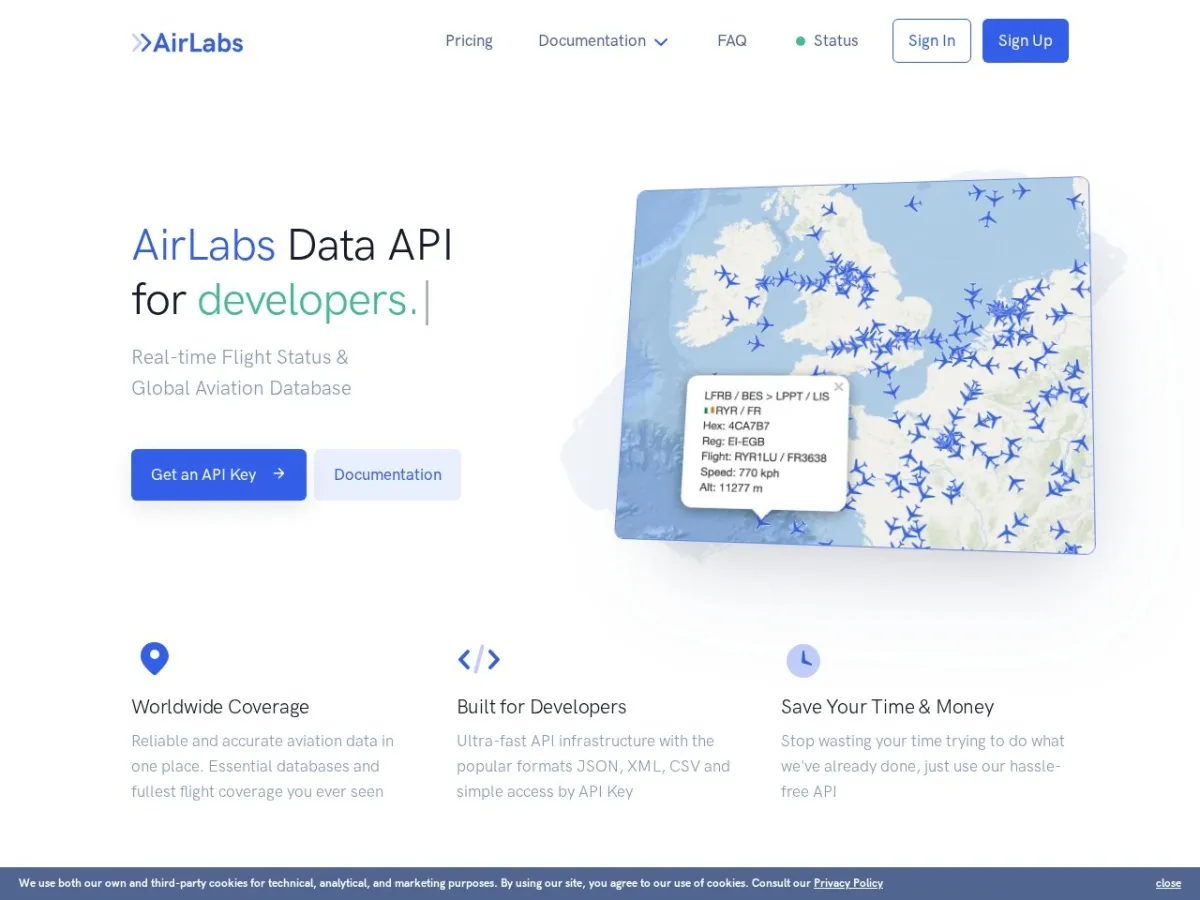
Task: Click the Sign Up button
Action: click(1025, 41)
